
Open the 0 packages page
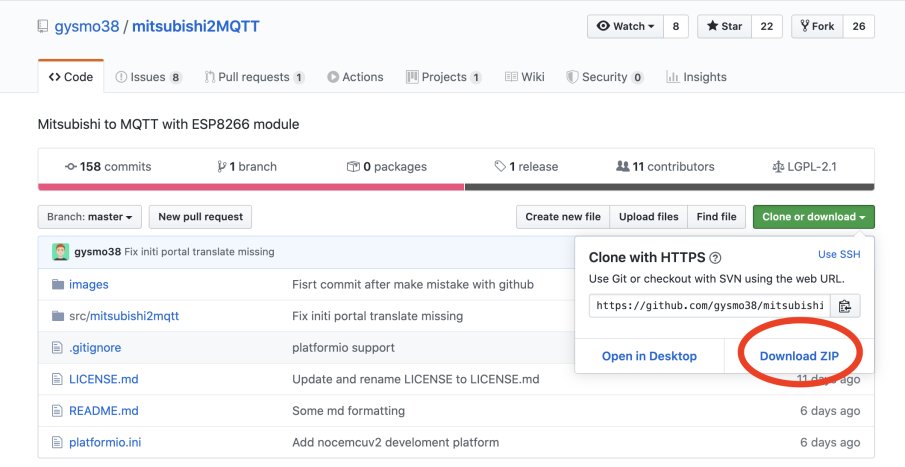click(387, 167)
